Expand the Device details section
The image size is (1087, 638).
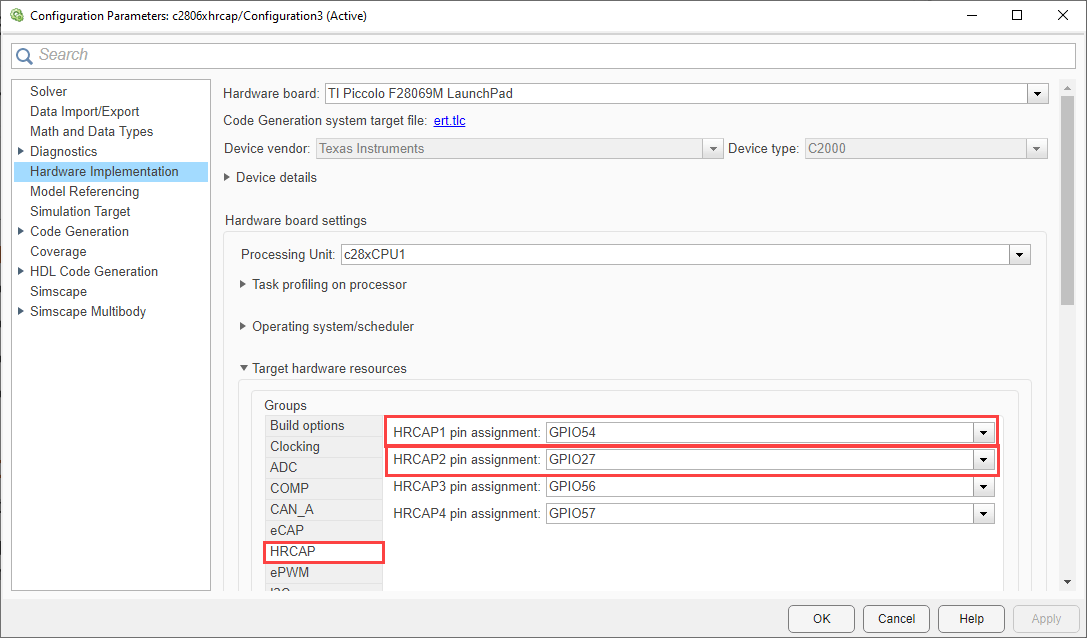click(x=228, y=178)
